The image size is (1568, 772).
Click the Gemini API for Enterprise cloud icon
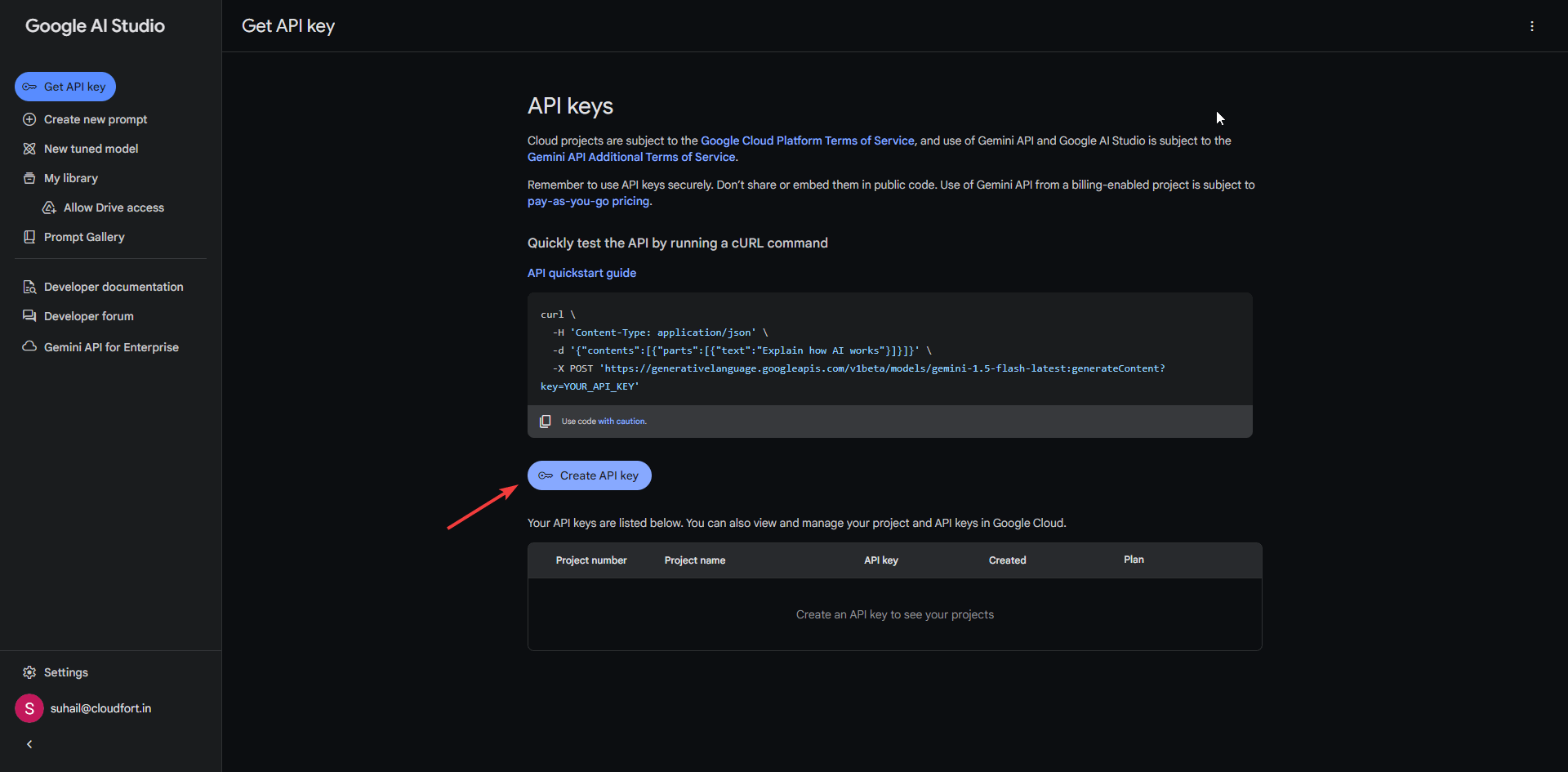tap(29, 346)
